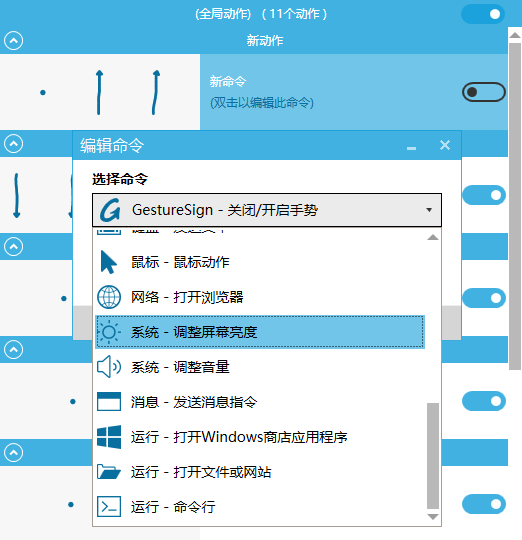The height and width of the screenshot is (540, 522).
Task: Click the Windows logo icon for 商店应用程序
Action: (109, 437)
